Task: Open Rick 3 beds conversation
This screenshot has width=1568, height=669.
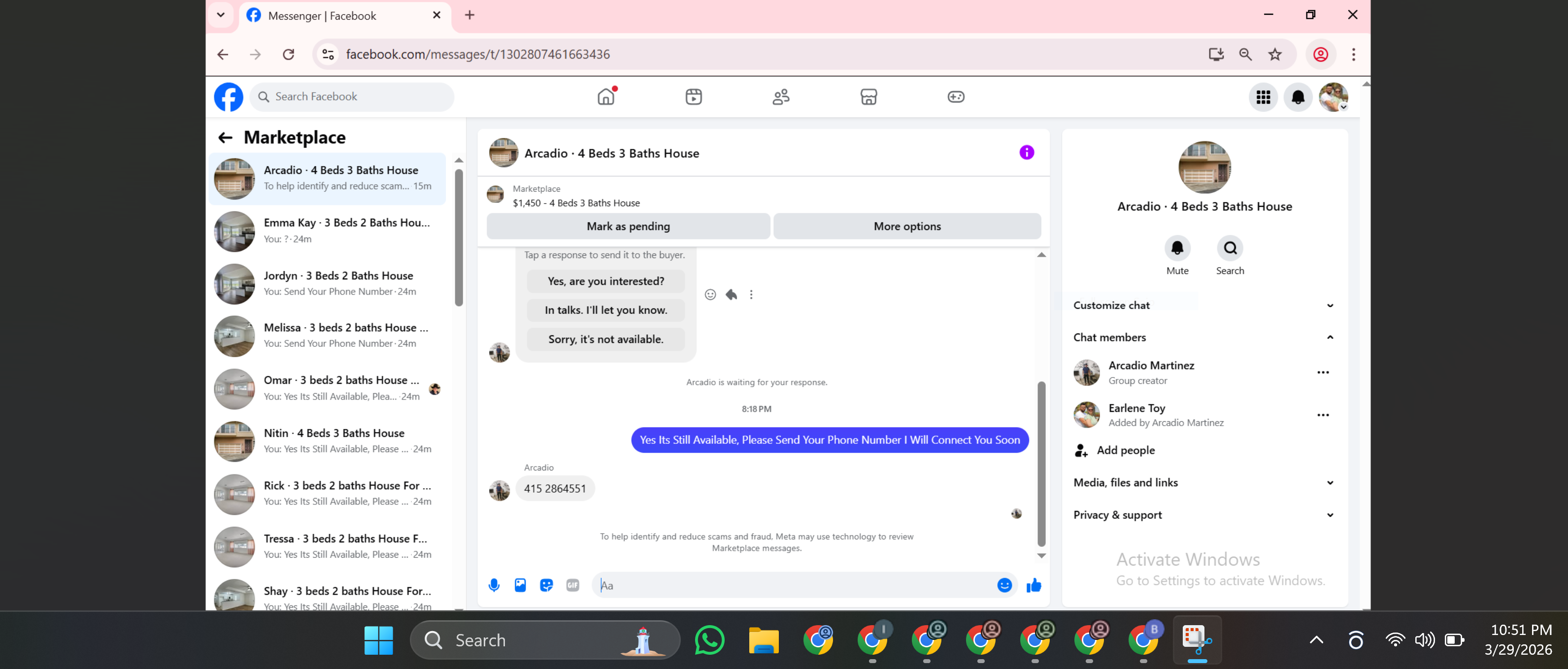Action: coord(328,493)
